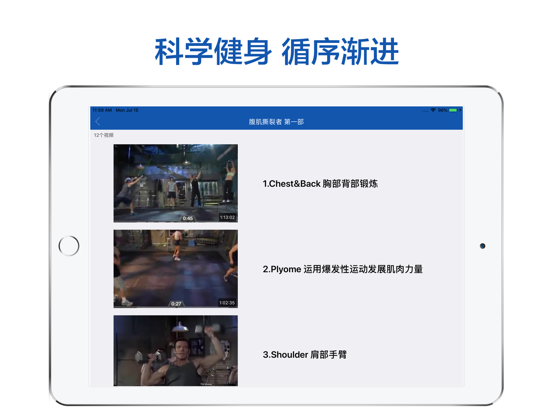Open the Plyome video thumbnail
Image resolution: width=552 pixels, height=414 pixels.
coord(176,269)
